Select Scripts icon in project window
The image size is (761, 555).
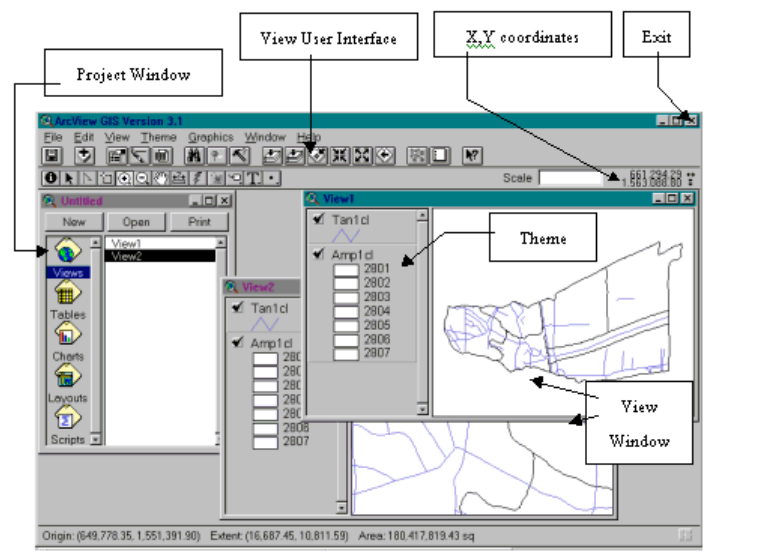[x=67, y=419]
